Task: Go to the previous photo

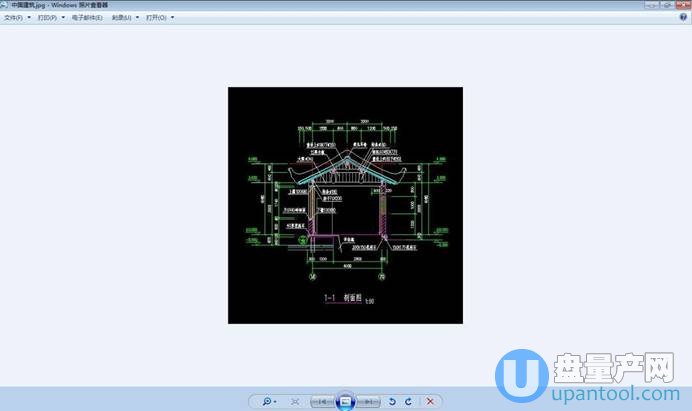Action: pos(322,401)
